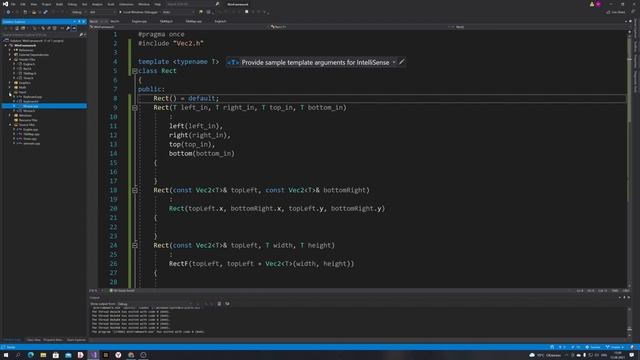
Task: Toggle word wrap in Output panel
Action: point(227,304)
